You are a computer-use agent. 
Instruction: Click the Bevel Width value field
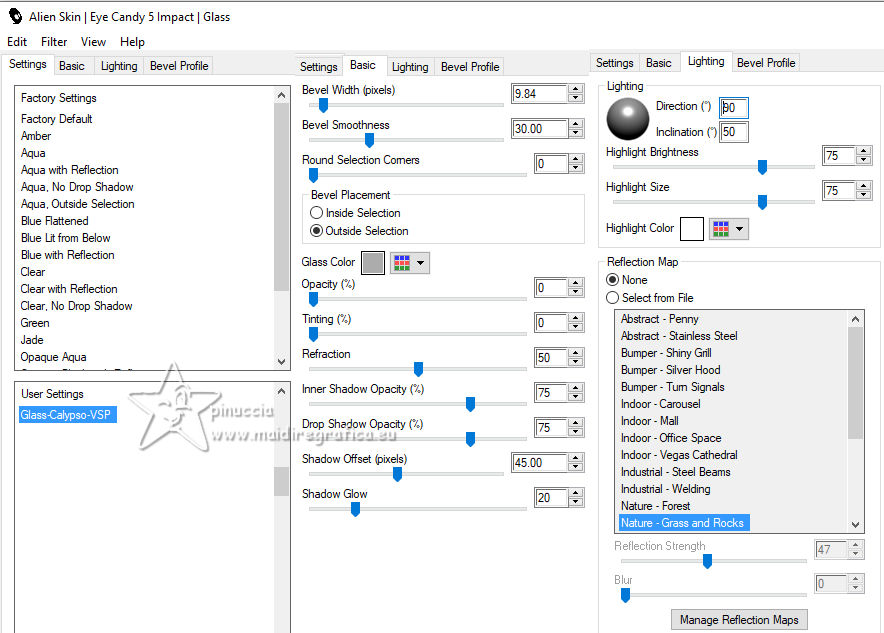click(x=539, y=94)
